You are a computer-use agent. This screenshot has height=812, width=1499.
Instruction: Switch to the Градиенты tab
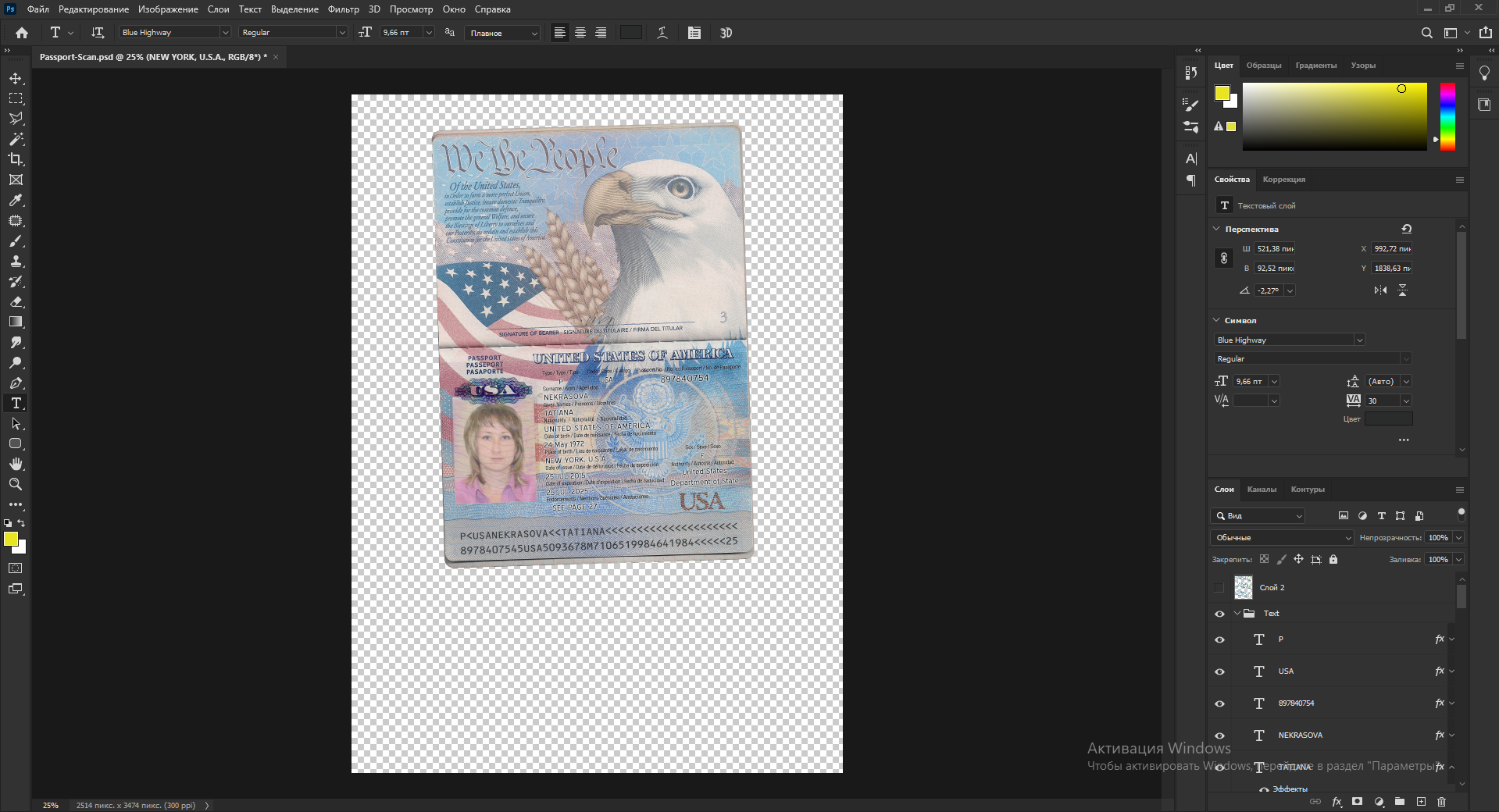tap(1316, 66)
